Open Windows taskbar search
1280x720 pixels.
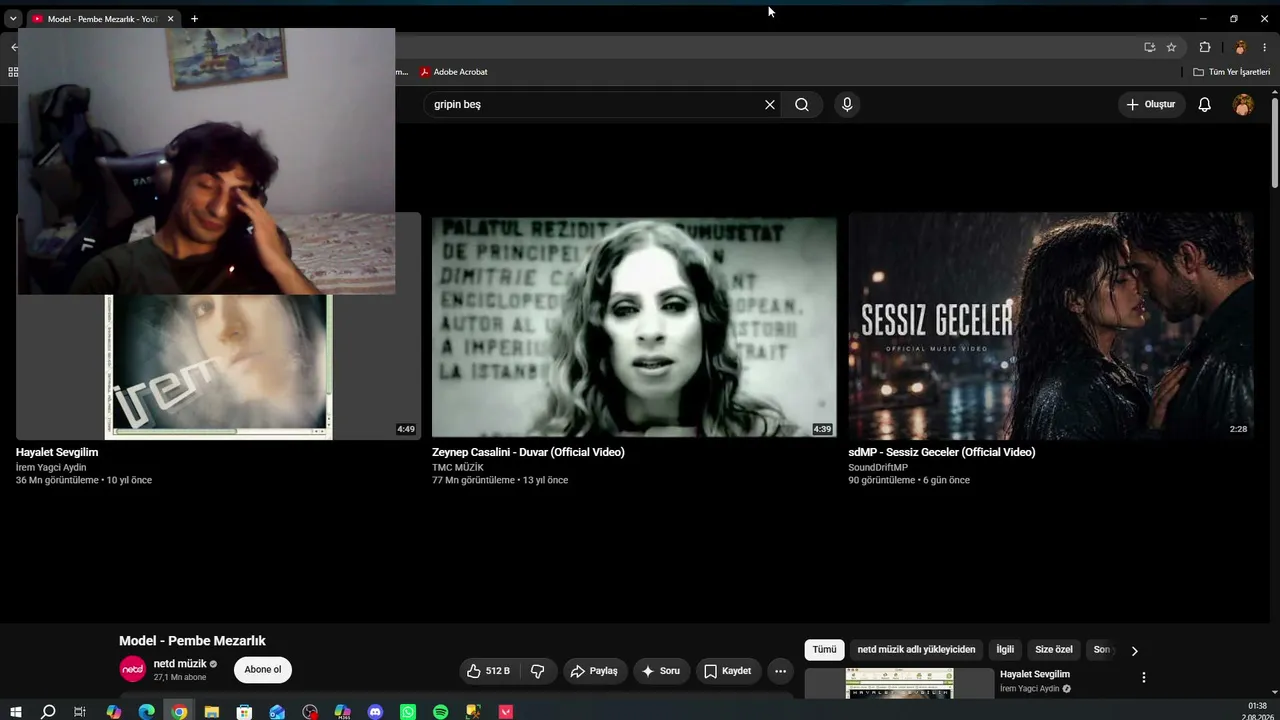click(x=48, y=712)
